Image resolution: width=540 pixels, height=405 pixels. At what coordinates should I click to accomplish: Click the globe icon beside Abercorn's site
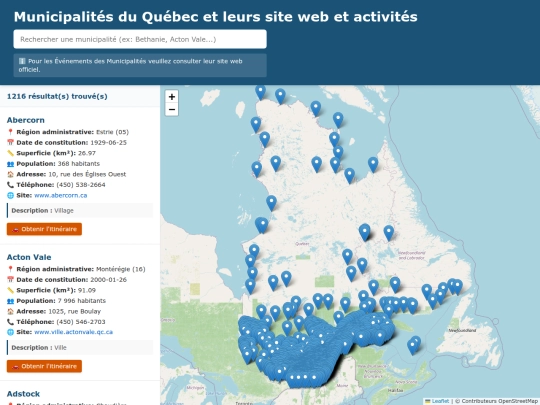click(10, 195)
